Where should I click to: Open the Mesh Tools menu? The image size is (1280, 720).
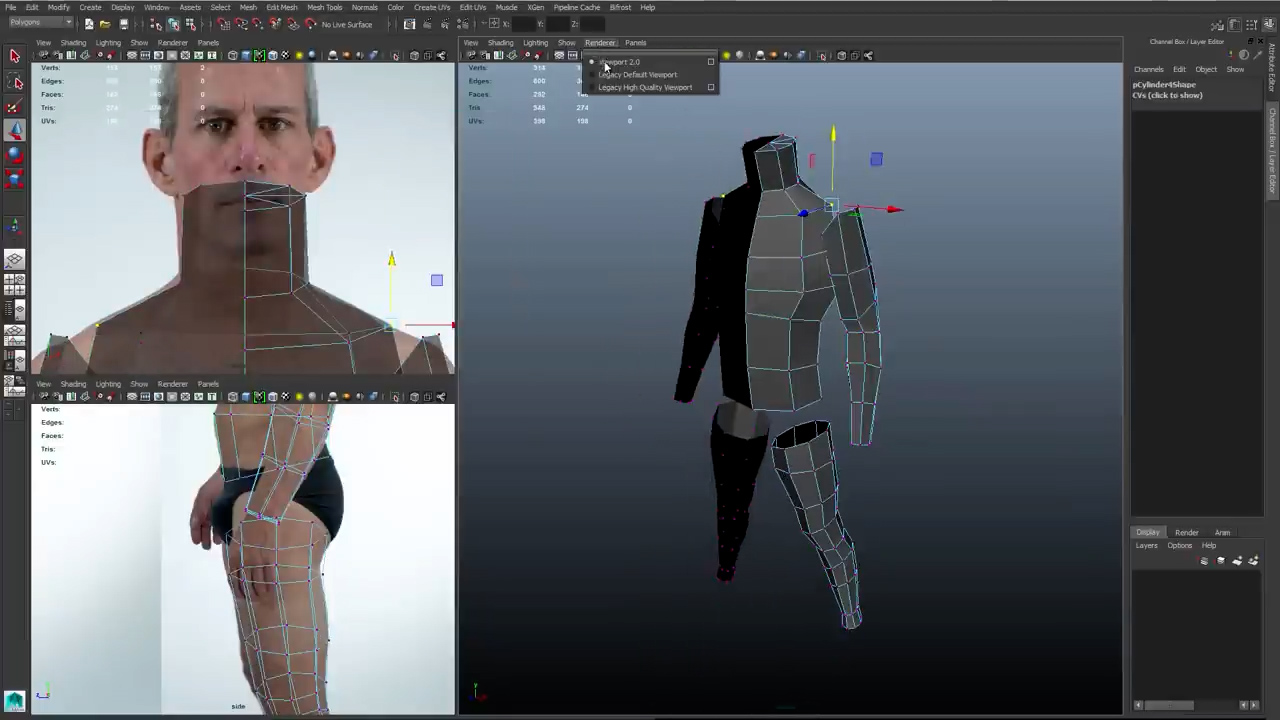(325, 7)
